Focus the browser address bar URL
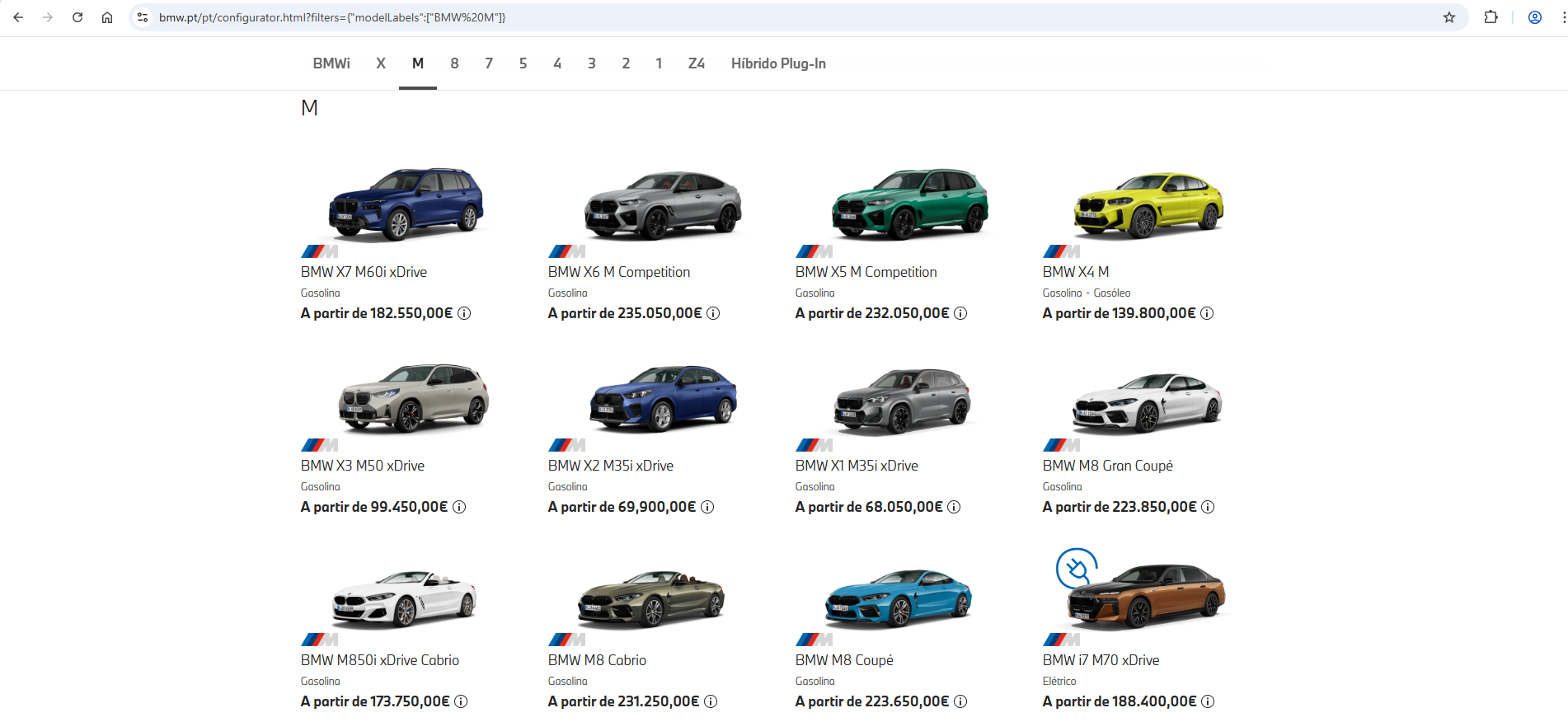Screen dimensions: 1568x722 pos(332,17)
